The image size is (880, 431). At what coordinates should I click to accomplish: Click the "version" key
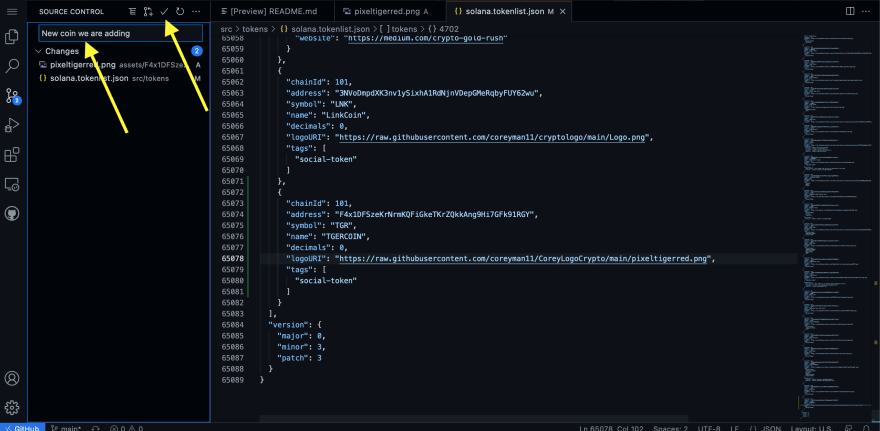(286, 324)
